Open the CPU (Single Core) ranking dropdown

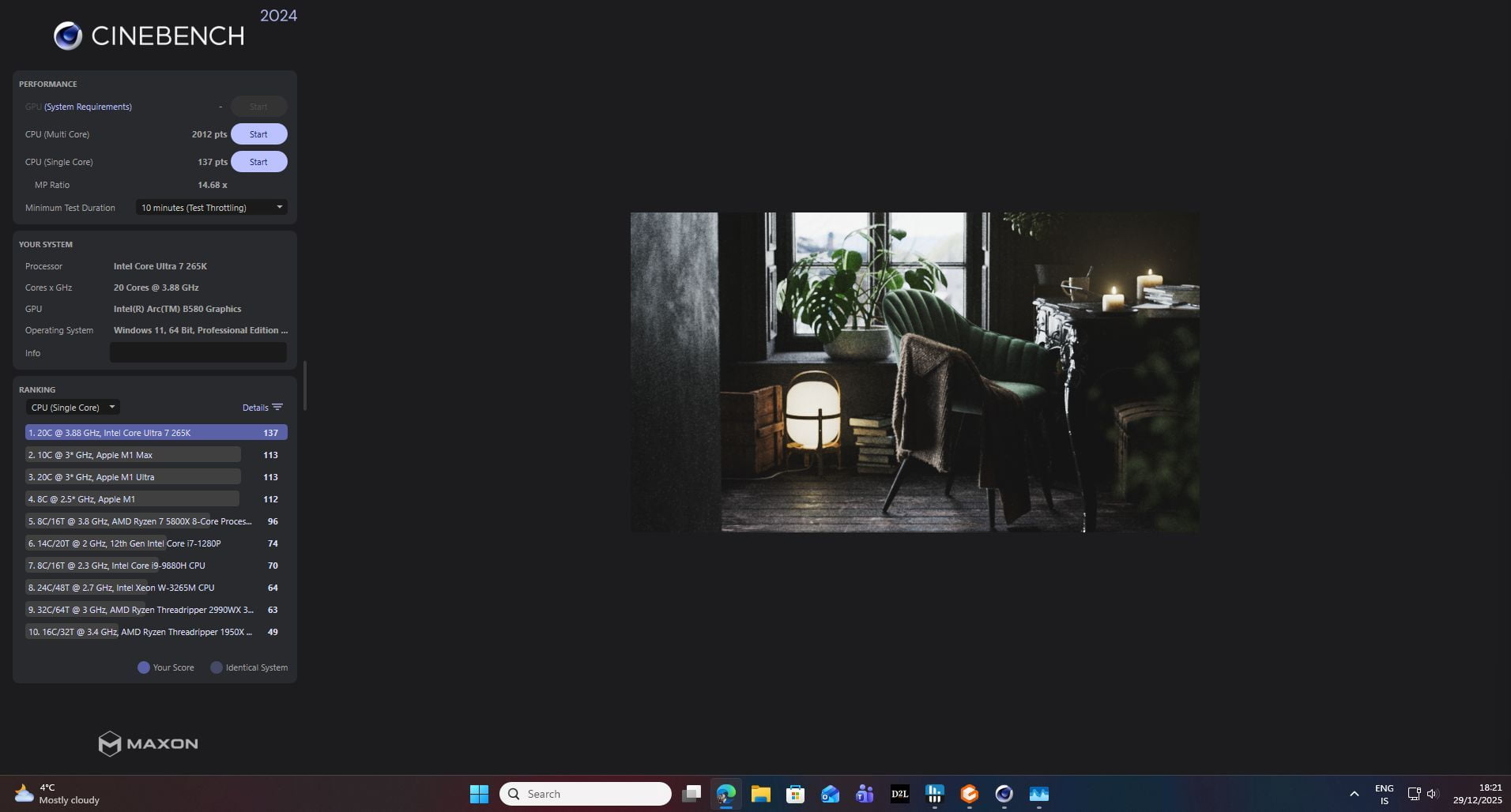(73, 408)
